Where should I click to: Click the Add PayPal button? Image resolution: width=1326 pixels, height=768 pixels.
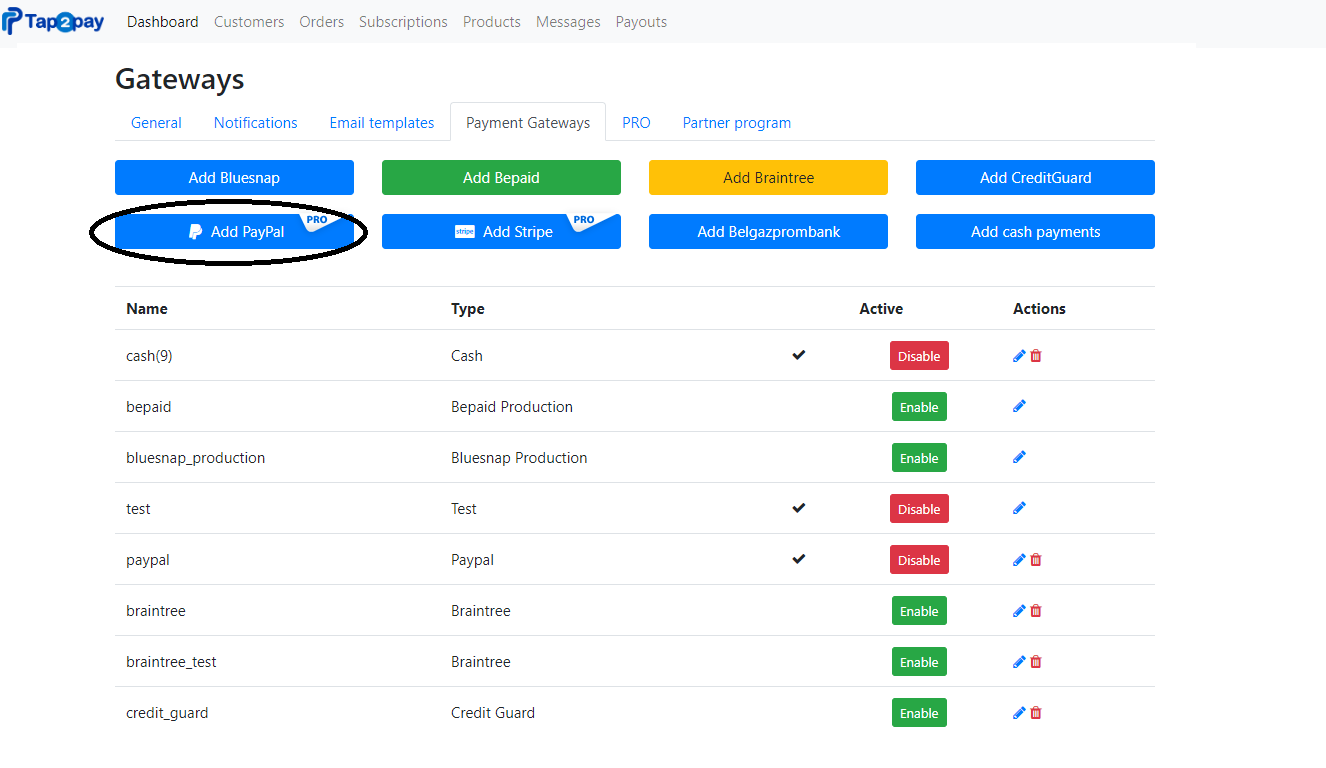click(234, 231)
